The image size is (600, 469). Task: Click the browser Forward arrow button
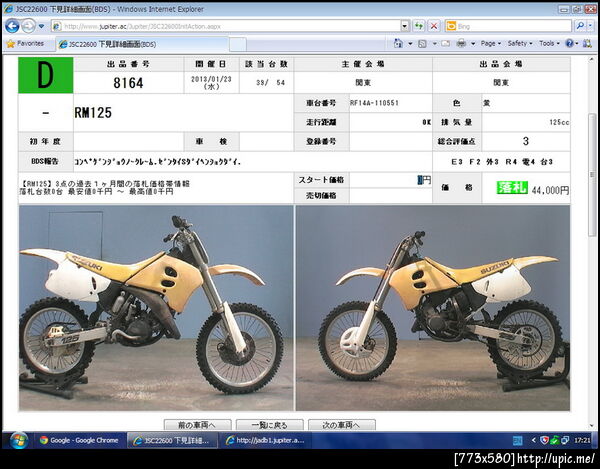coord(28,26)
